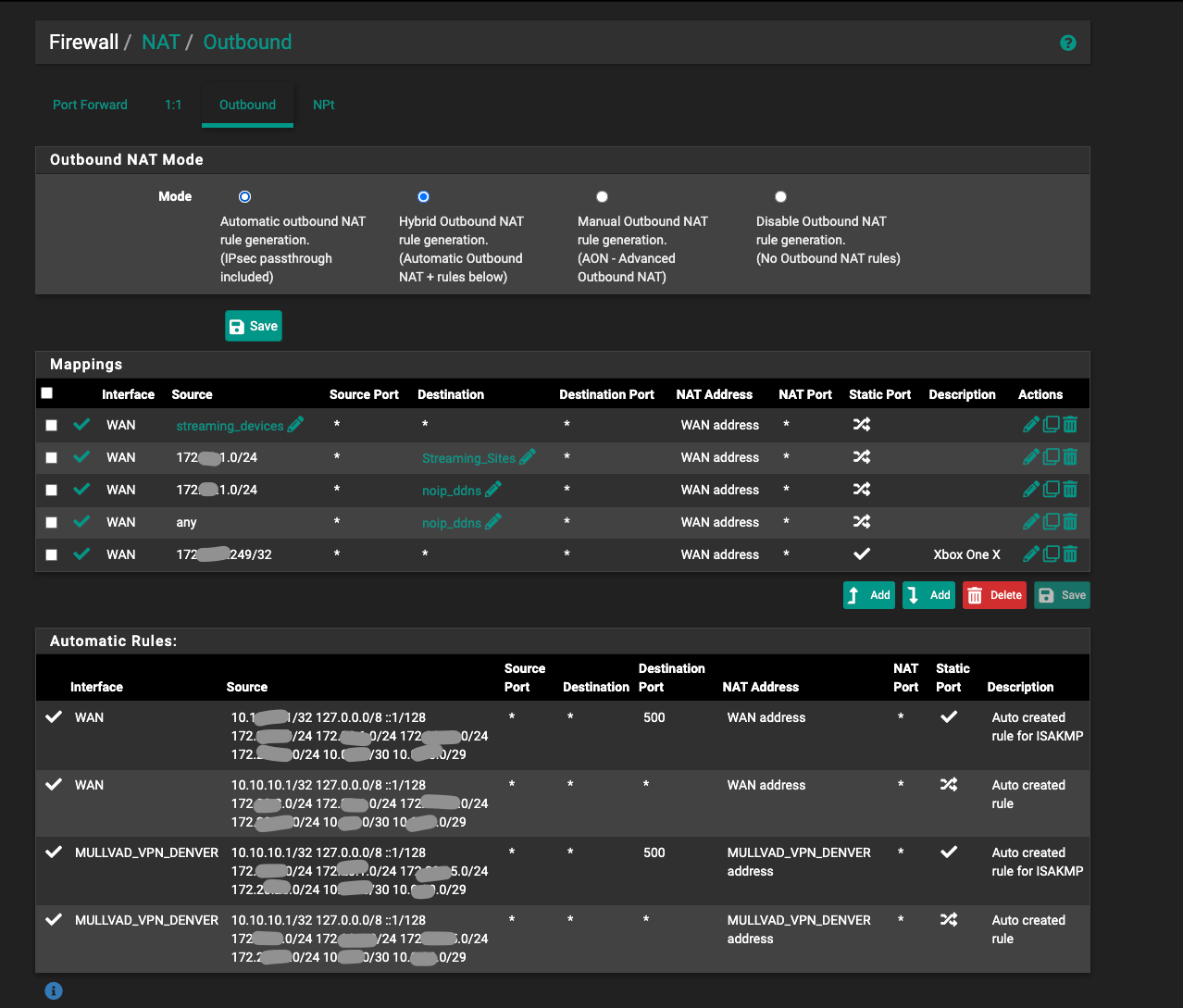Edit the streaming_devices mapping rule
The height and width of the screenshot is (1008, 1183).
tap(1031, 425)
